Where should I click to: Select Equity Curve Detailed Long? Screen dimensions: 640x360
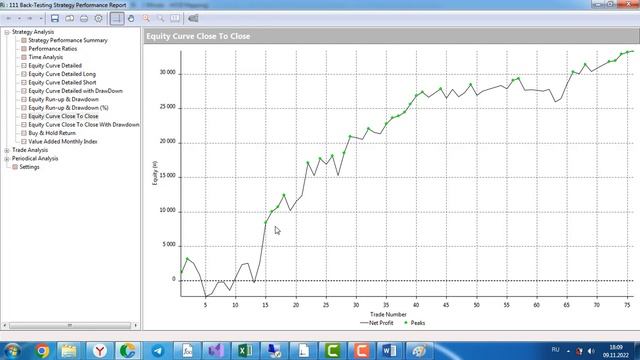coord(62,74)
